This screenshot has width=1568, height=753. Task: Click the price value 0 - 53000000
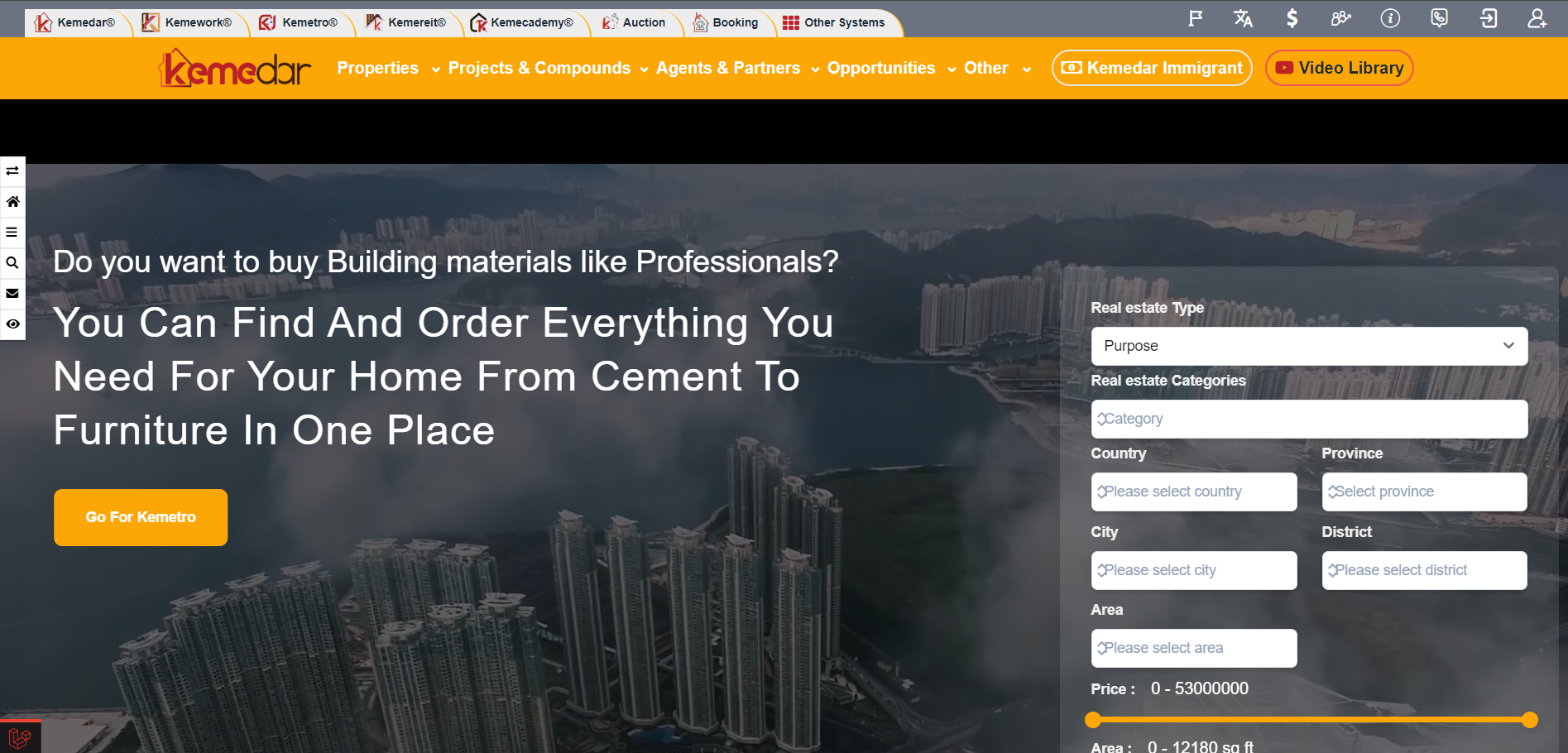(1199, 688)
